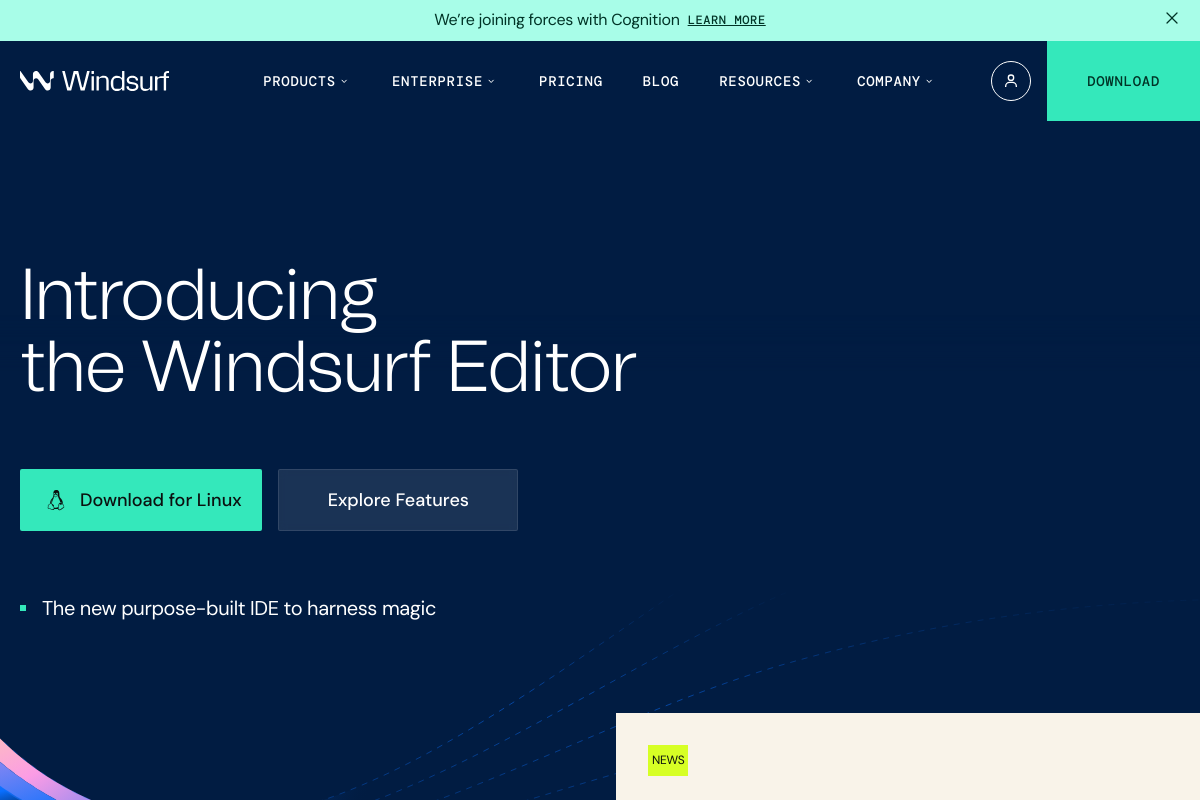
Task: Click Download for Linux button
Action: coord(141,500)
